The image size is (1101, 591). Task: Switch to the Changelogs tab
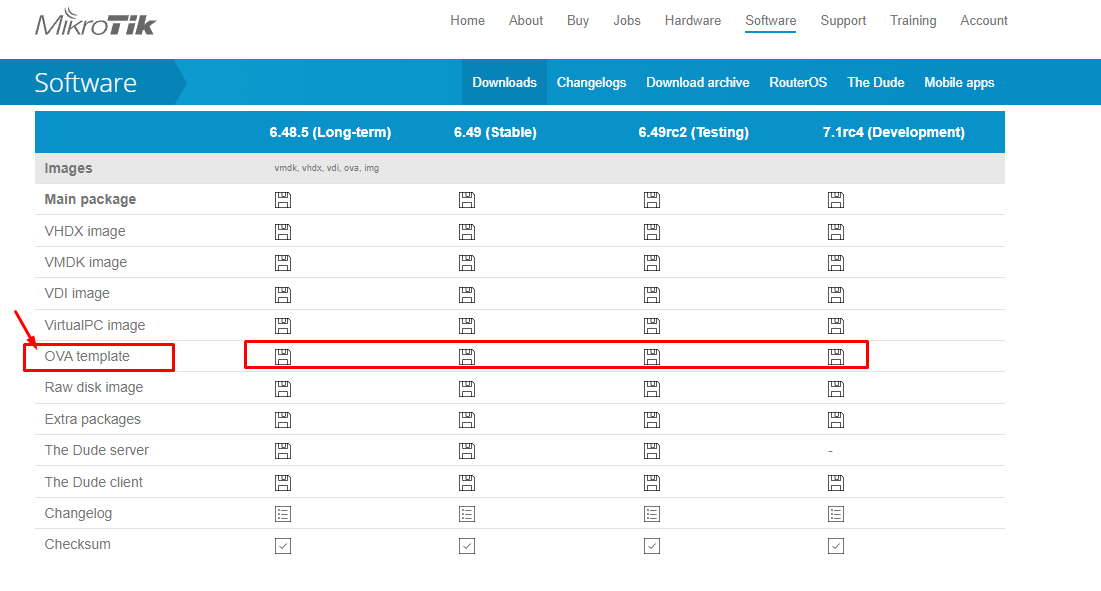591,82
